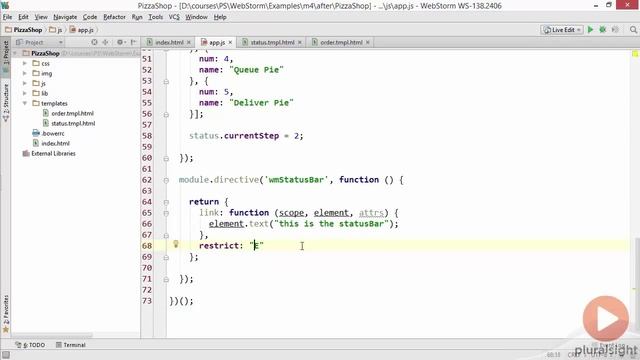Image resolution: width=640 pixels, height=360 pixels.
Task: Click the scroll-from-source target icon in the Project panel
Action: point(94,42)
